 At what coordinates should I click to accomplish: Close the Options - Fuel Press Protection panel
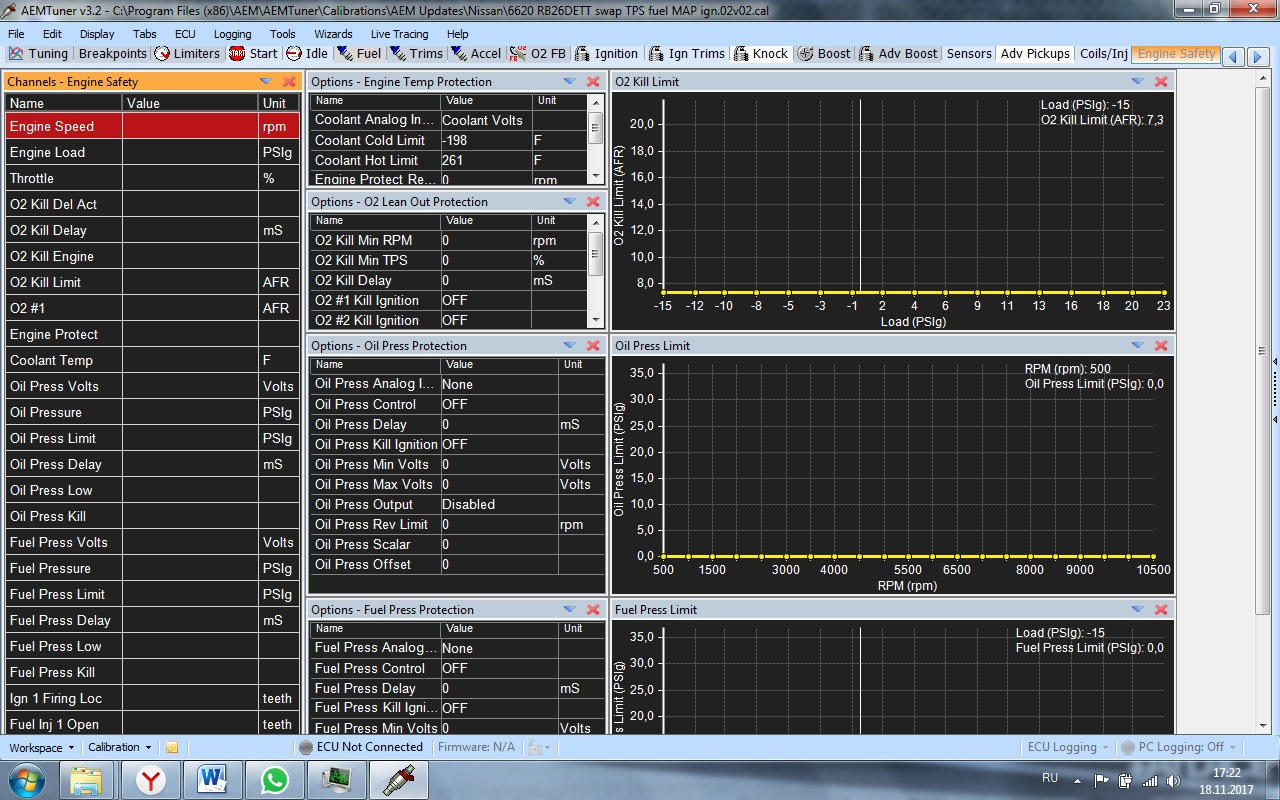pos(593,609)
